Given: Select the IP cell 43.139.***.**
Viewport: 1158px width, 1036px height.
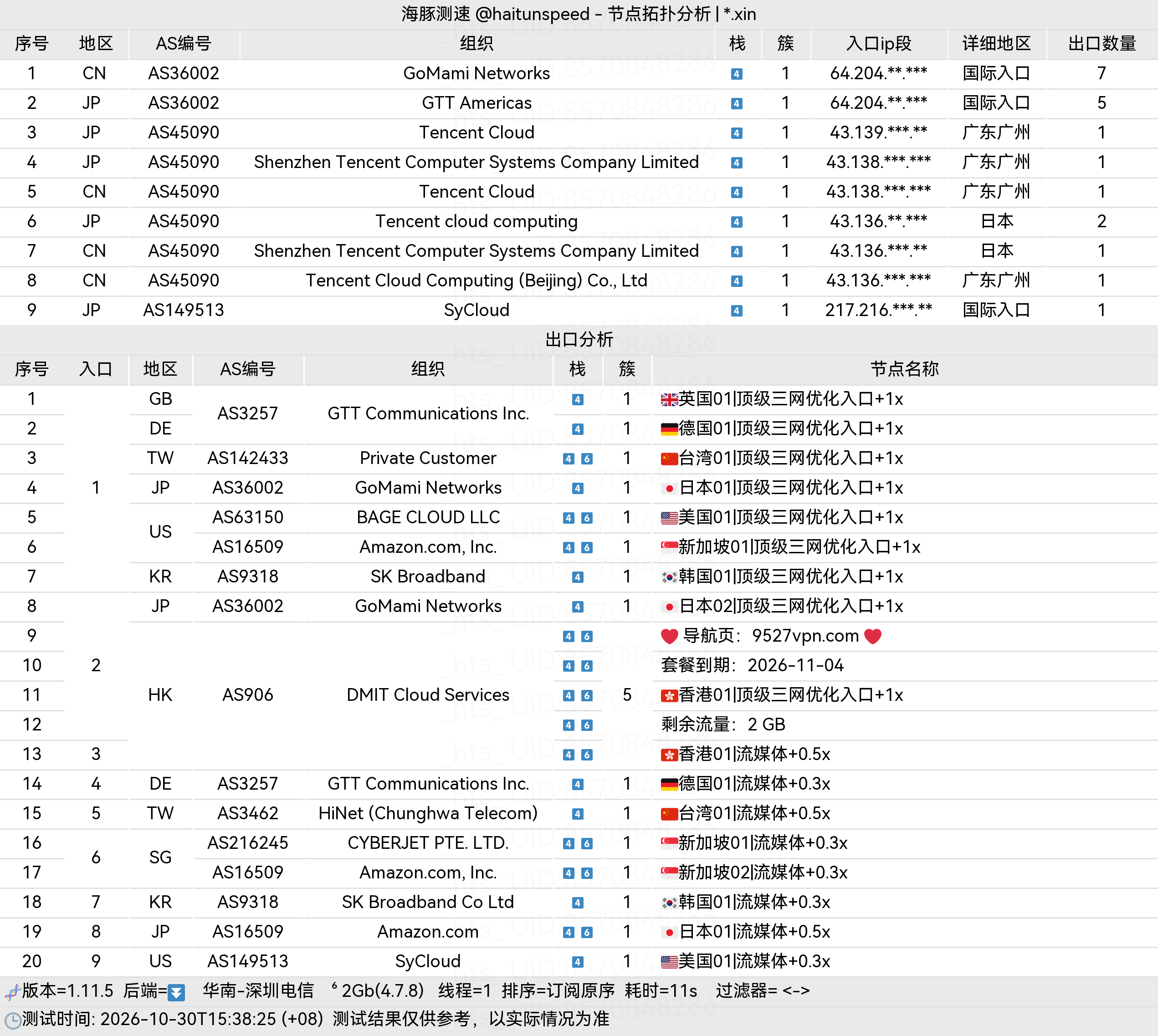Looking at the screenshot, I should point(878,133).
